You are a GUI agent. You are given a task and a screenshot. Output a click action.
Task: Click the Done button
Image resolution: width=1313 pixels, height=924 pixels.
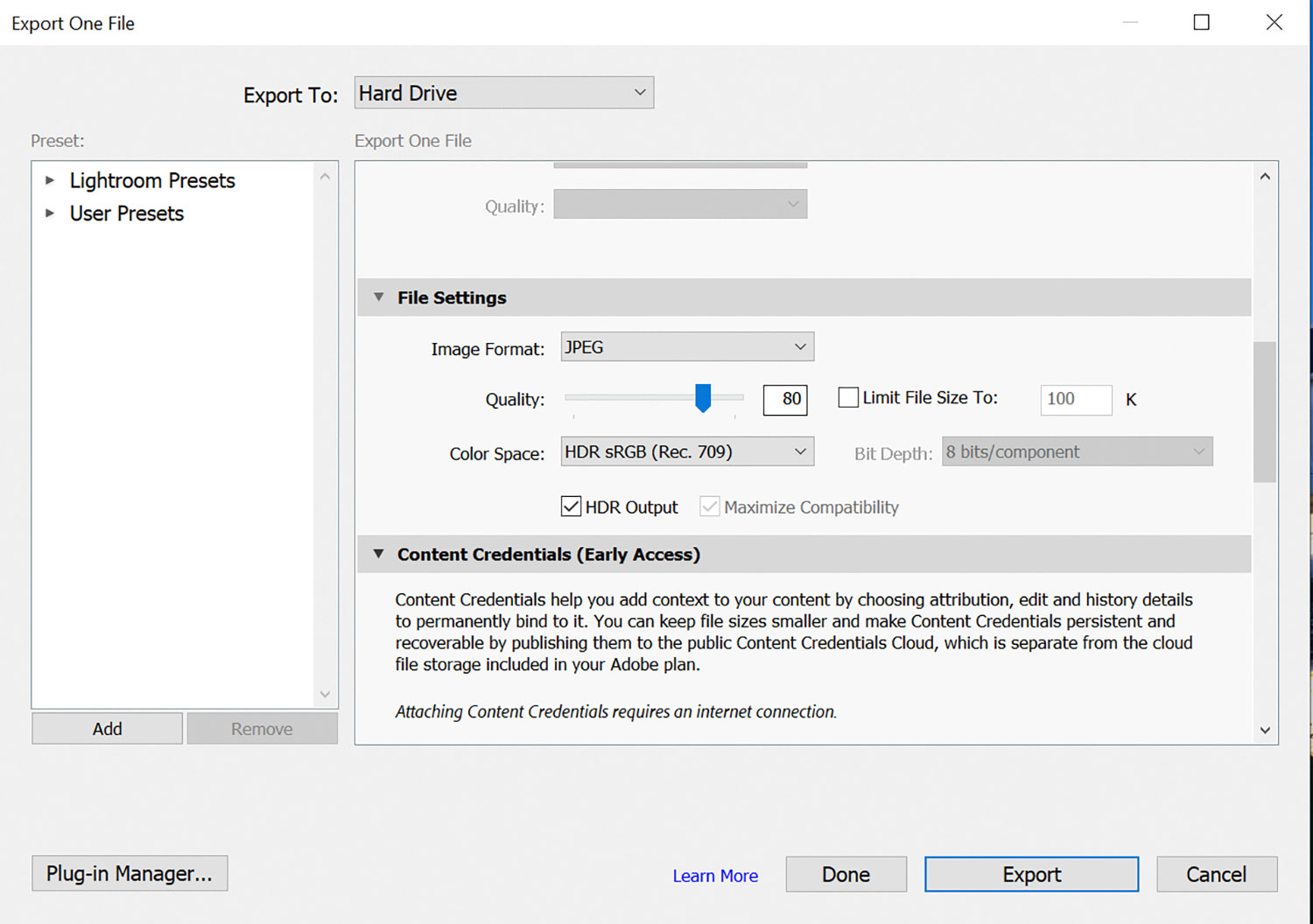pos(846,874)
